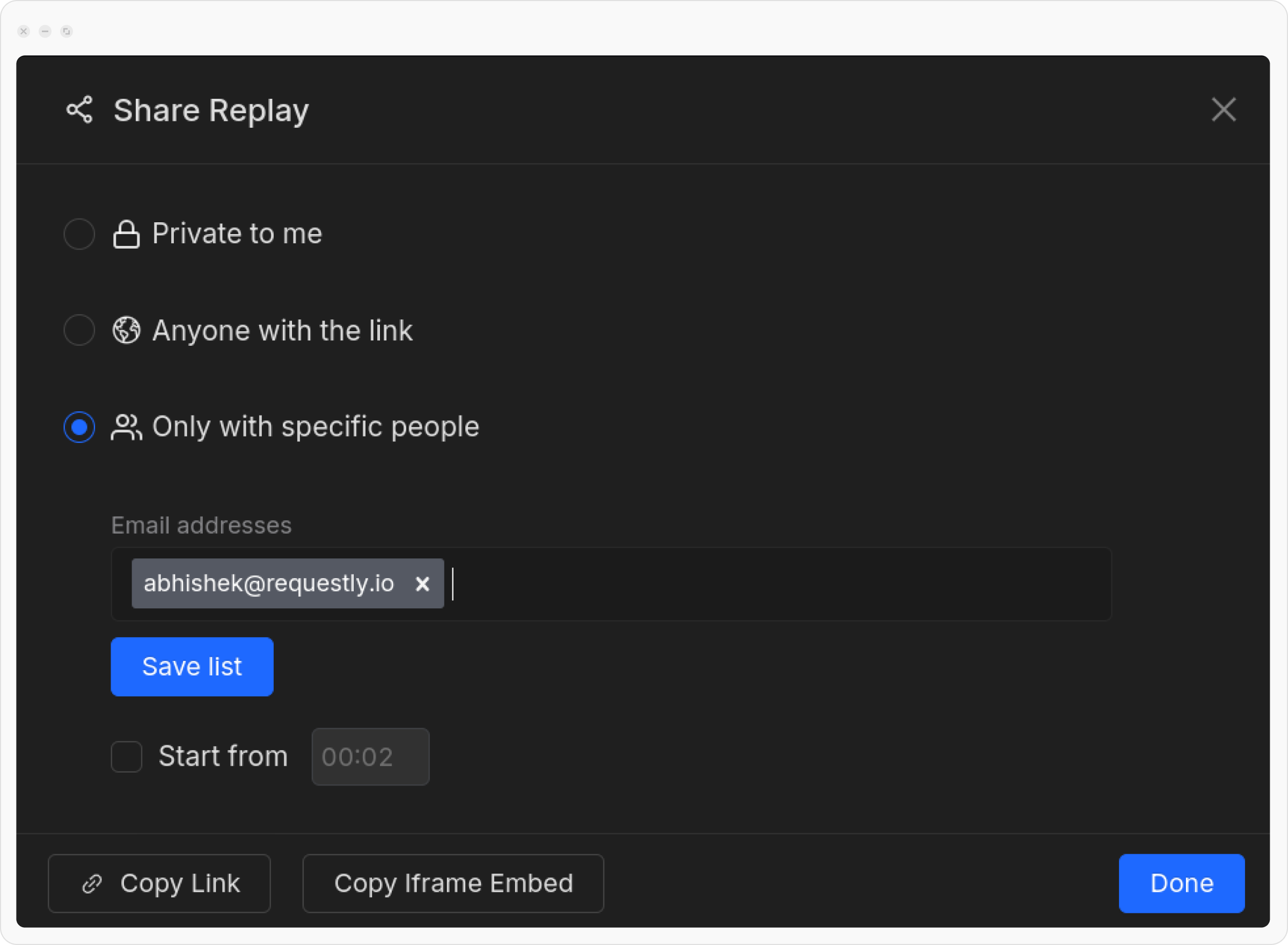The width and height of the screenshot is (1288, 945).
Task: Click the lock icon next to Private to me
Action: (127, 234)
